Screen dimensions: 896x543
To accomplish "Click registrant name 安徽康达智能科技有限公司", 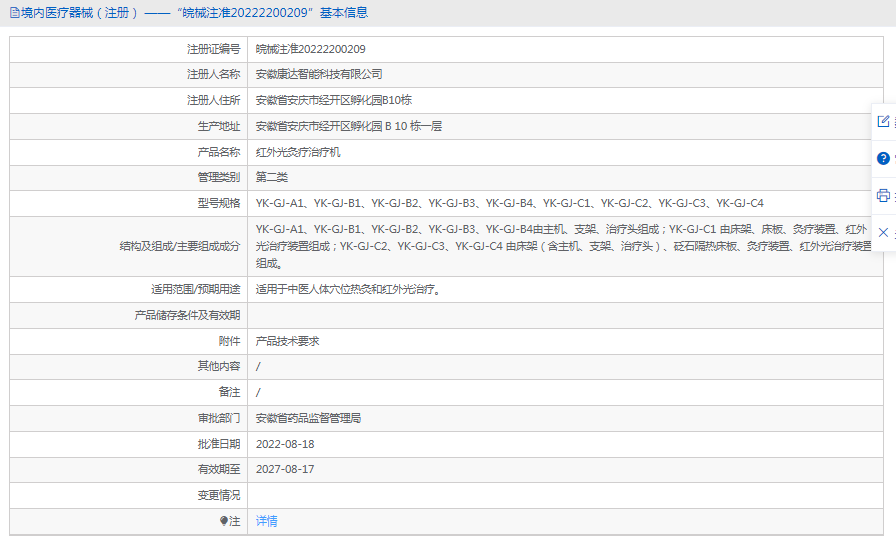I will point(319,74).
